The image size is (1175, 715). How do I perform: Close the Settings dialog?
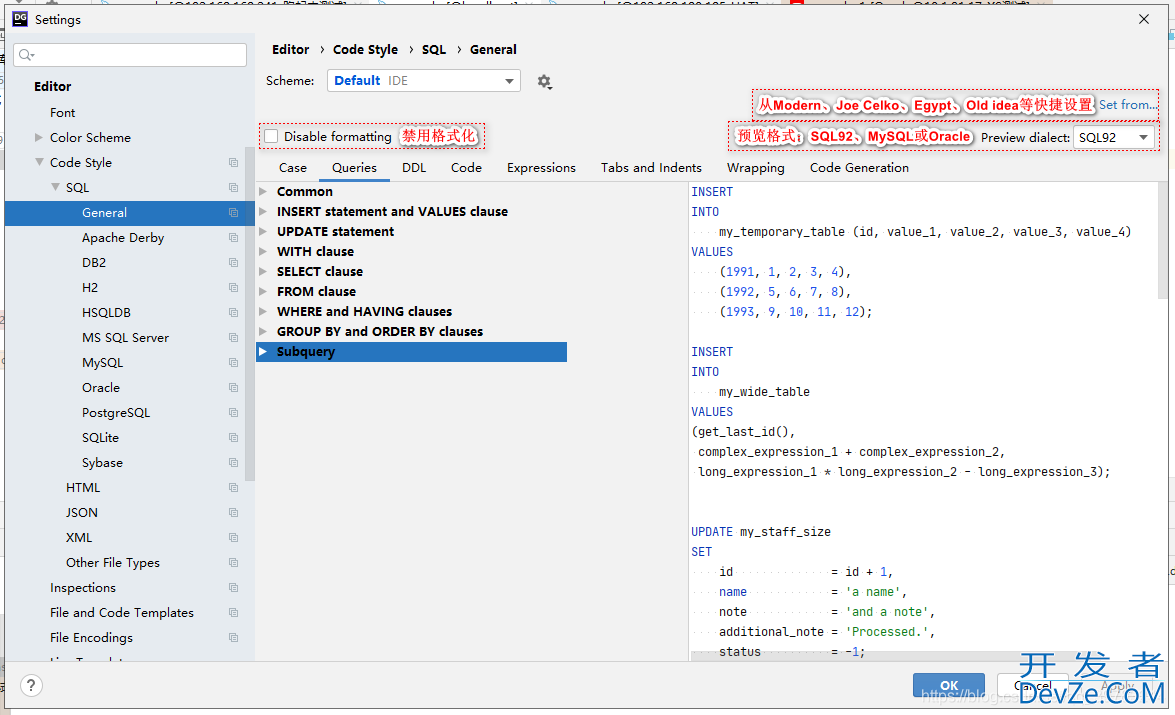point(1144,19)
